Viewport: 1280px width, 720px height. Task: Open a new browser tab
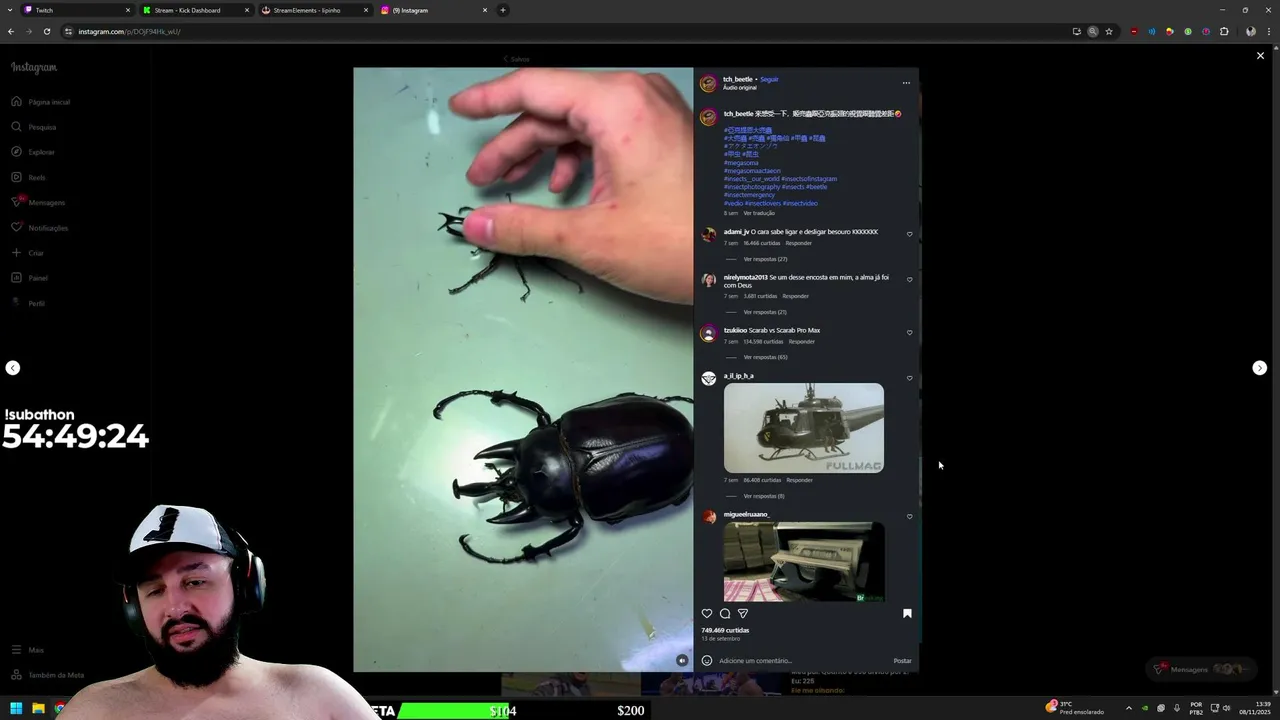click(x=503, y=10)
